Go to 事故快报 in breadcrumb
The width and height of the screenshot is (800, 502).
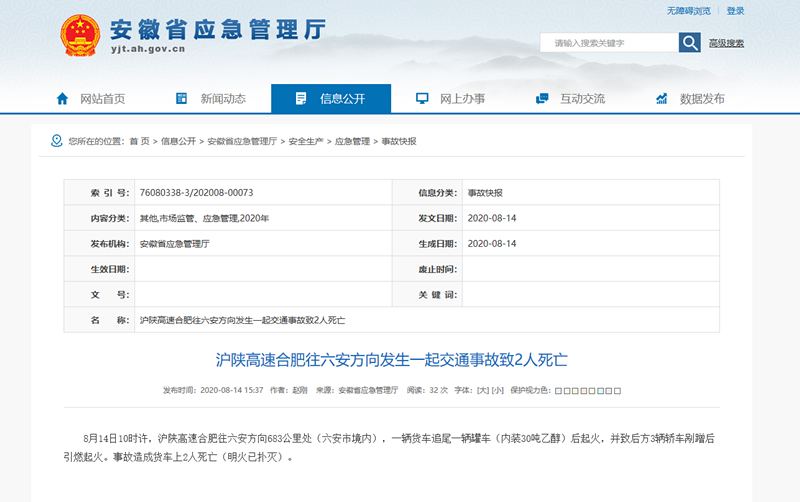point(399,141)
